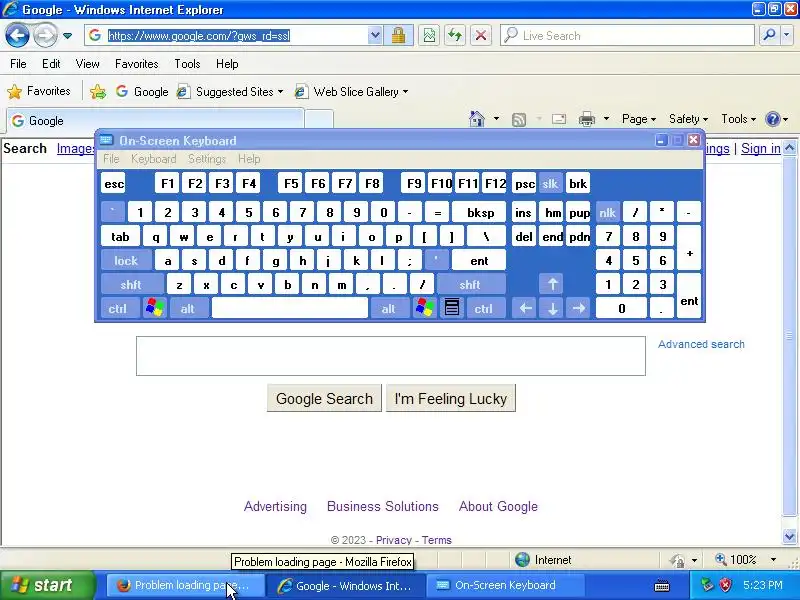Click the keyboard space bar key

290,308
